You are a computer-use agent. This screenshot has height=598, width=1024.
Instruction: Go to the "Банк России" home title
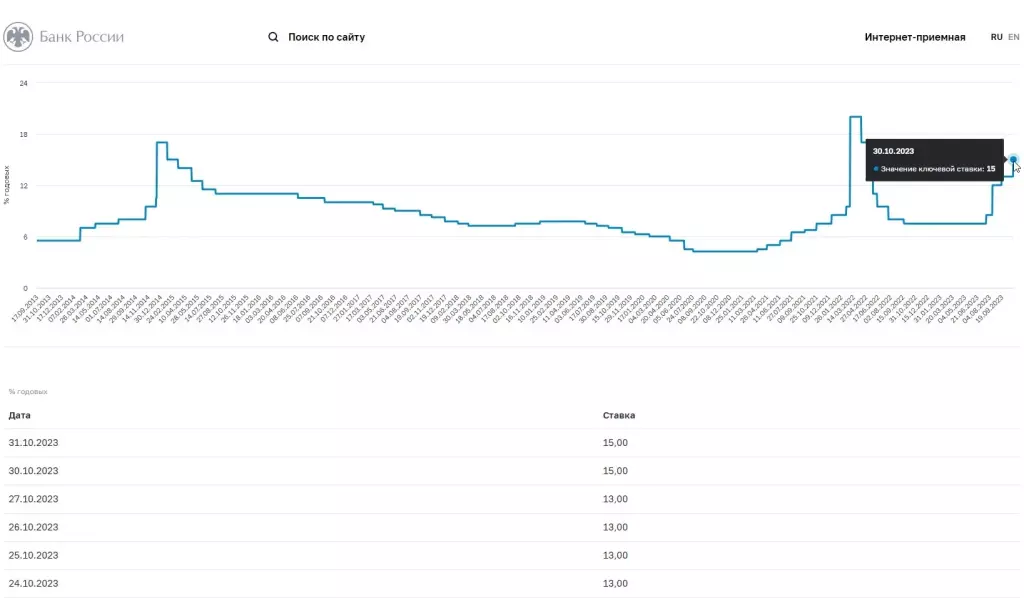(x=82, y=37)
